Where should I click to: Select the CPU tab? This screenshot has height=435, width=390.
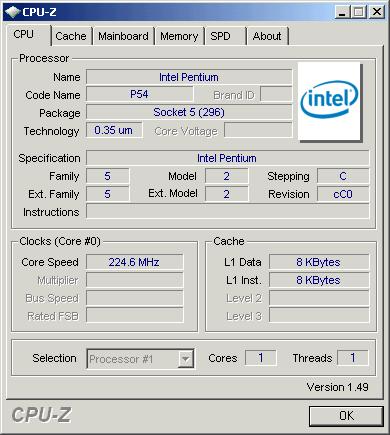28,35
